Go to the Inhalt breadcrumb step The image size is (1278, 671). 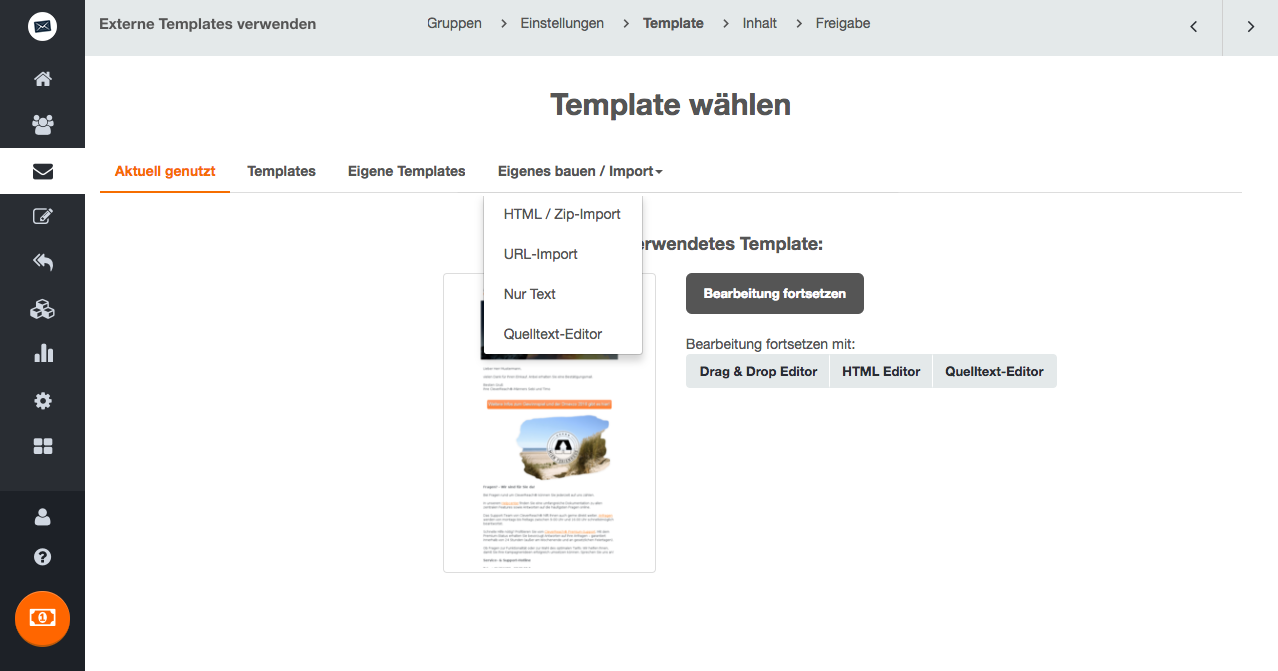pyautogui.click(x=760, y=23)
